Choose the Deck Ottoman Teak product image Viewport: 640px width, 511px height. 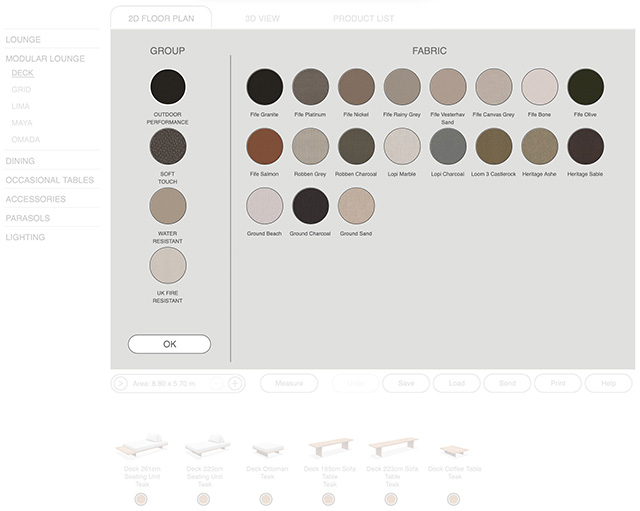click(x=267, y=449)
